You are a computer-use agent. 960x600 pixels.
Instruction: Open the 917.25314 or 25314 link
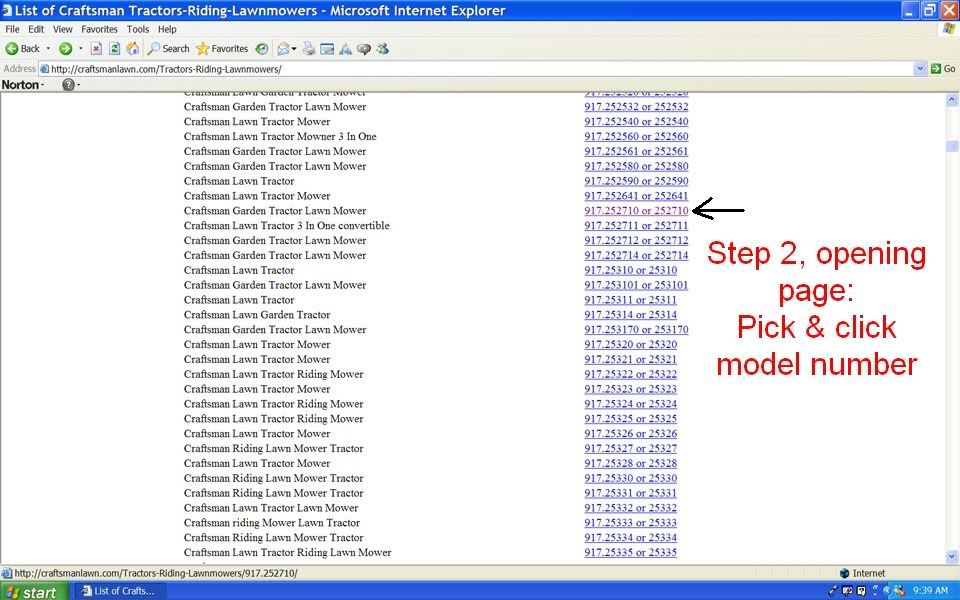click(631, 315)
